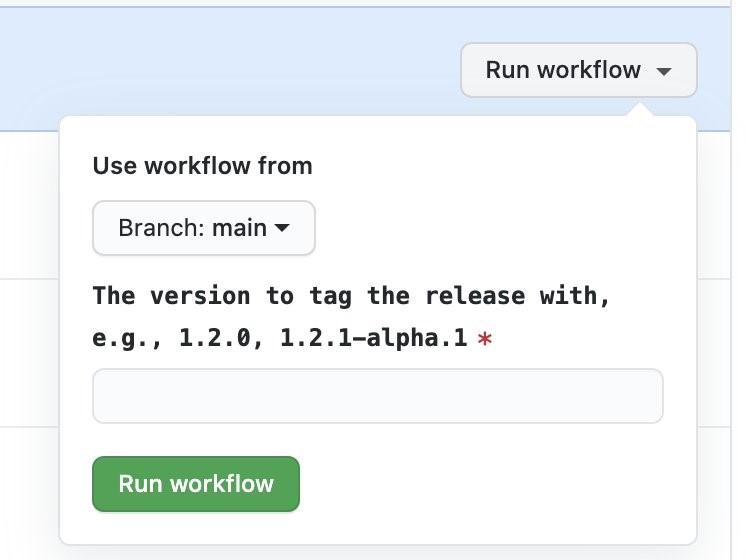Click the word "main" in branch selector
The width and height of the screenshot is (746, 560).
tap(239, 228)
